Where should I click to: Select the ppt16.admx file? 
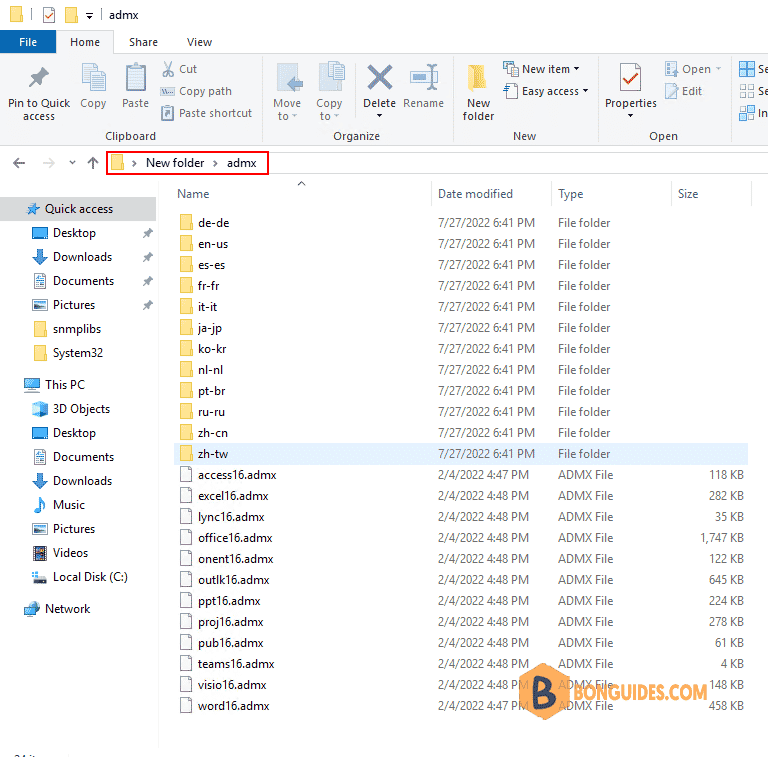tap(460, 601)
